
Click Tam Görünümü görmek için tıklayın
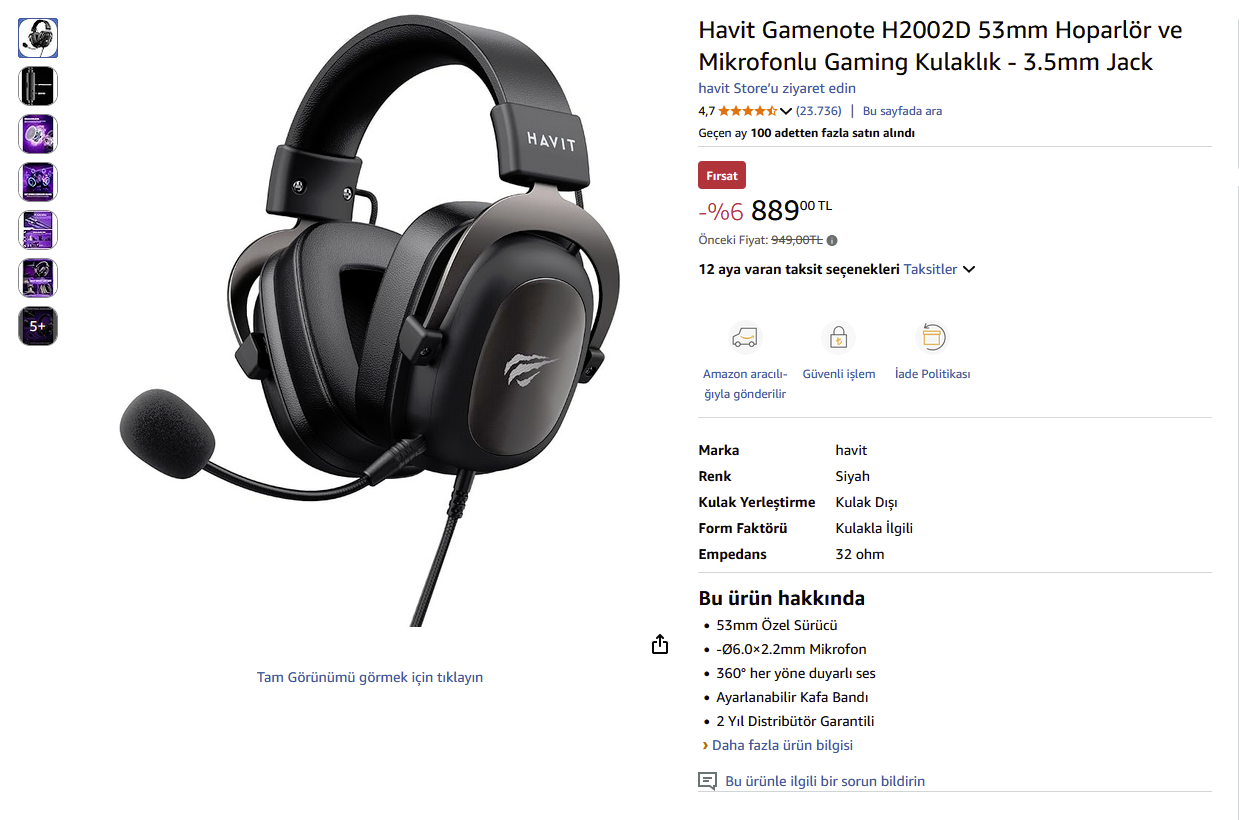[370, 677]
